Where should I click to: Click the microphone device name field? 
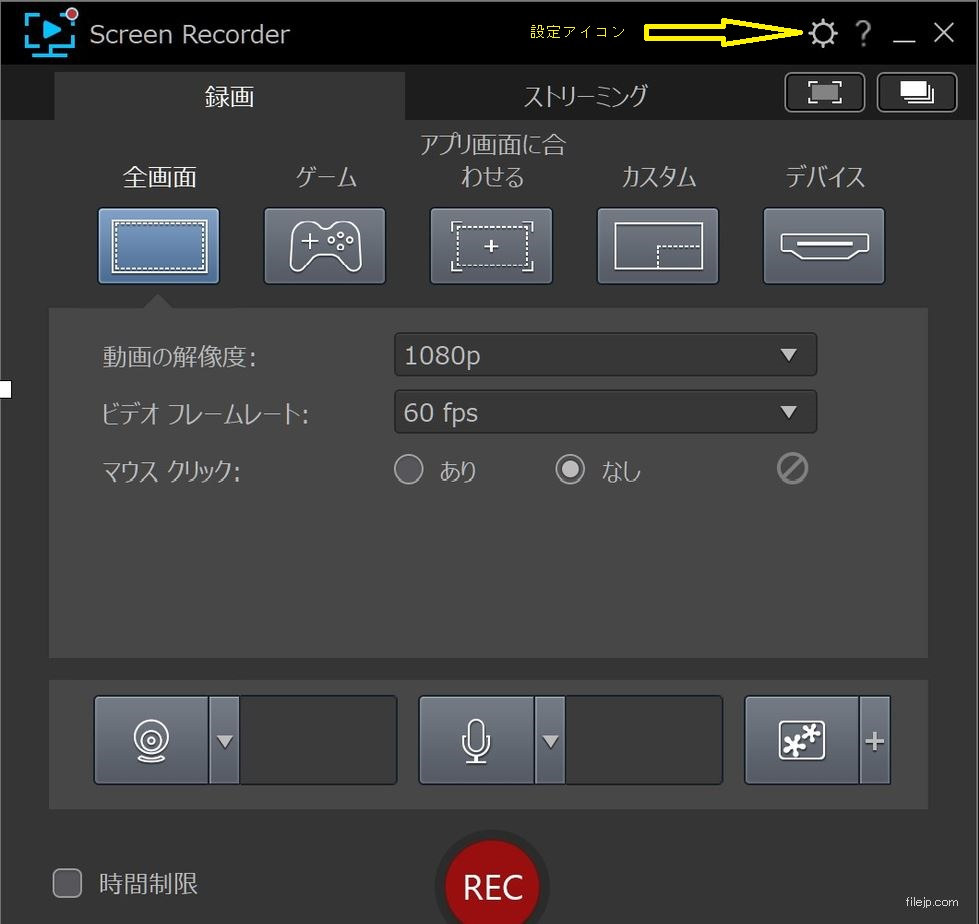[x=644, y=740]
